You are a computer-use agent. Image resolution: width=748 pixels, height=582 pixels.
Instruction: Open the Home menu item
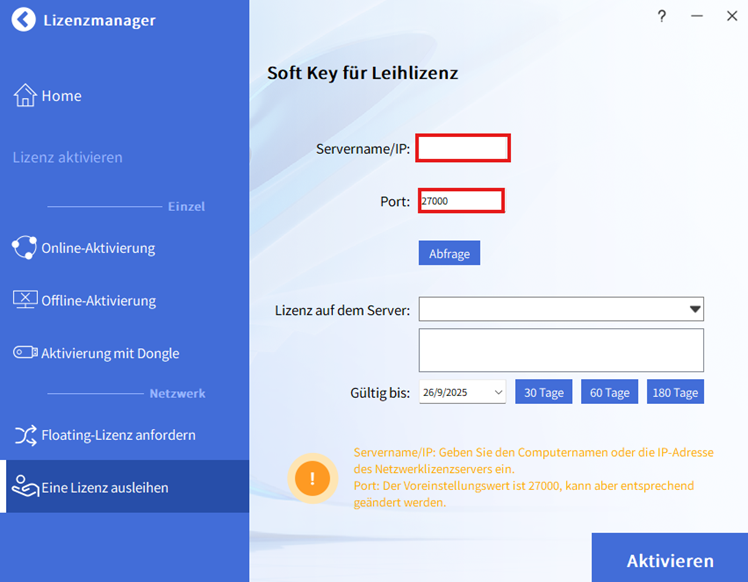tap(61, 96)
